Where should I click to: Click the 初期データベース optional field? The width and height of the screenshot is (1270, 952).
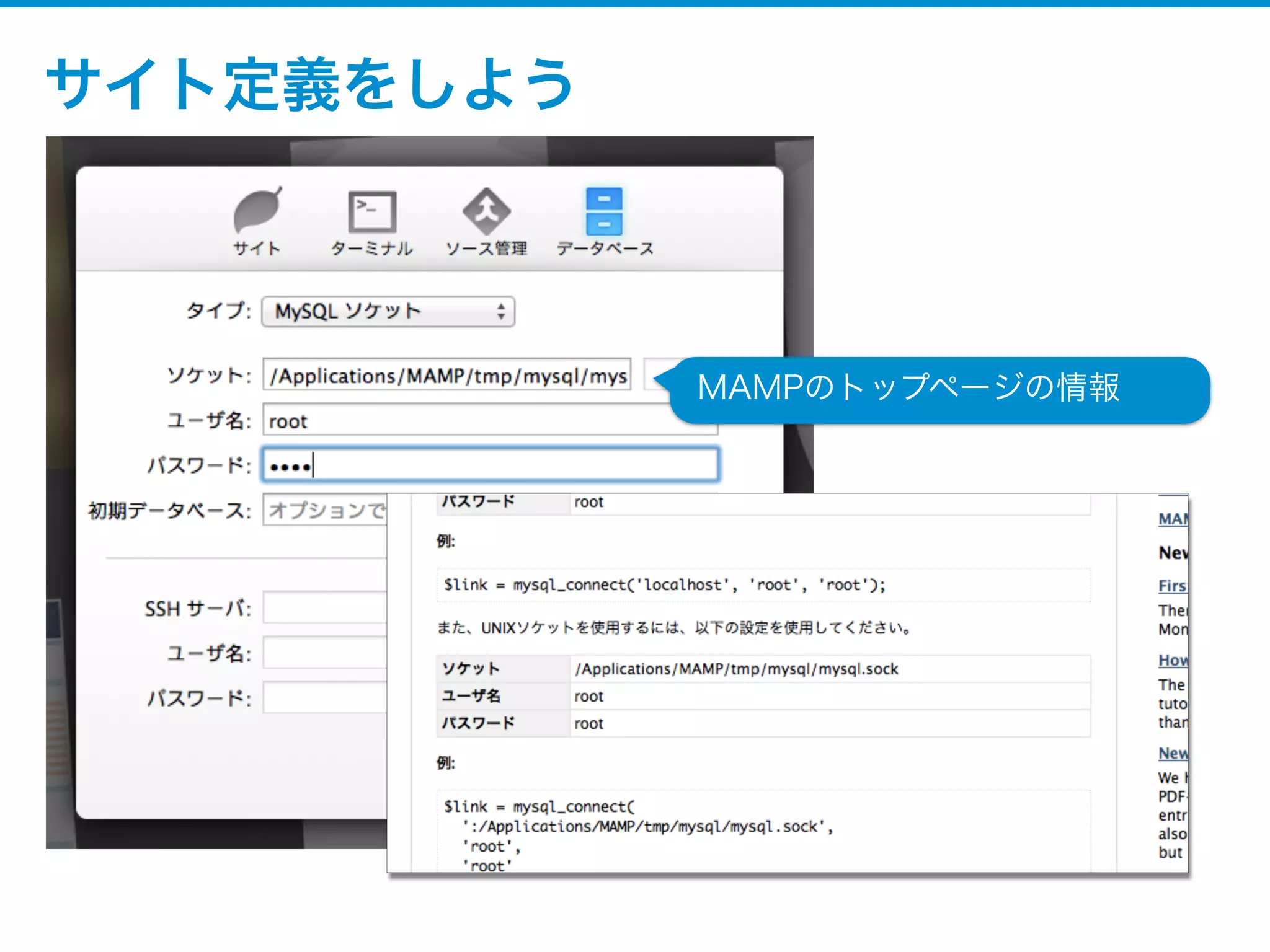coord(325,509)
